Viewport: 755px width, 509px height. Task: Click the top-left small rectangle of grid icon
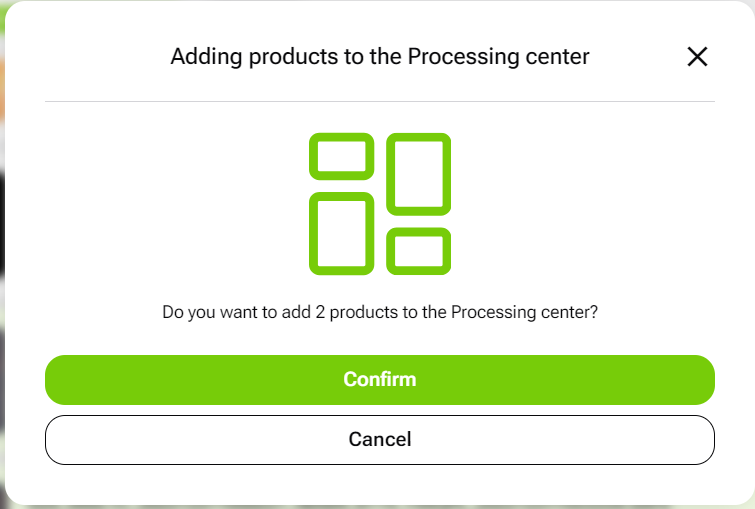point(341,156)
